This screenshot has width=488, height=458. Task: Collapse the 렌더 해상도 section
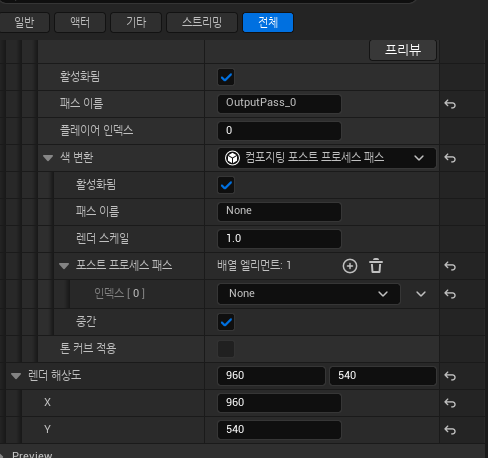(x=16, y=376)
